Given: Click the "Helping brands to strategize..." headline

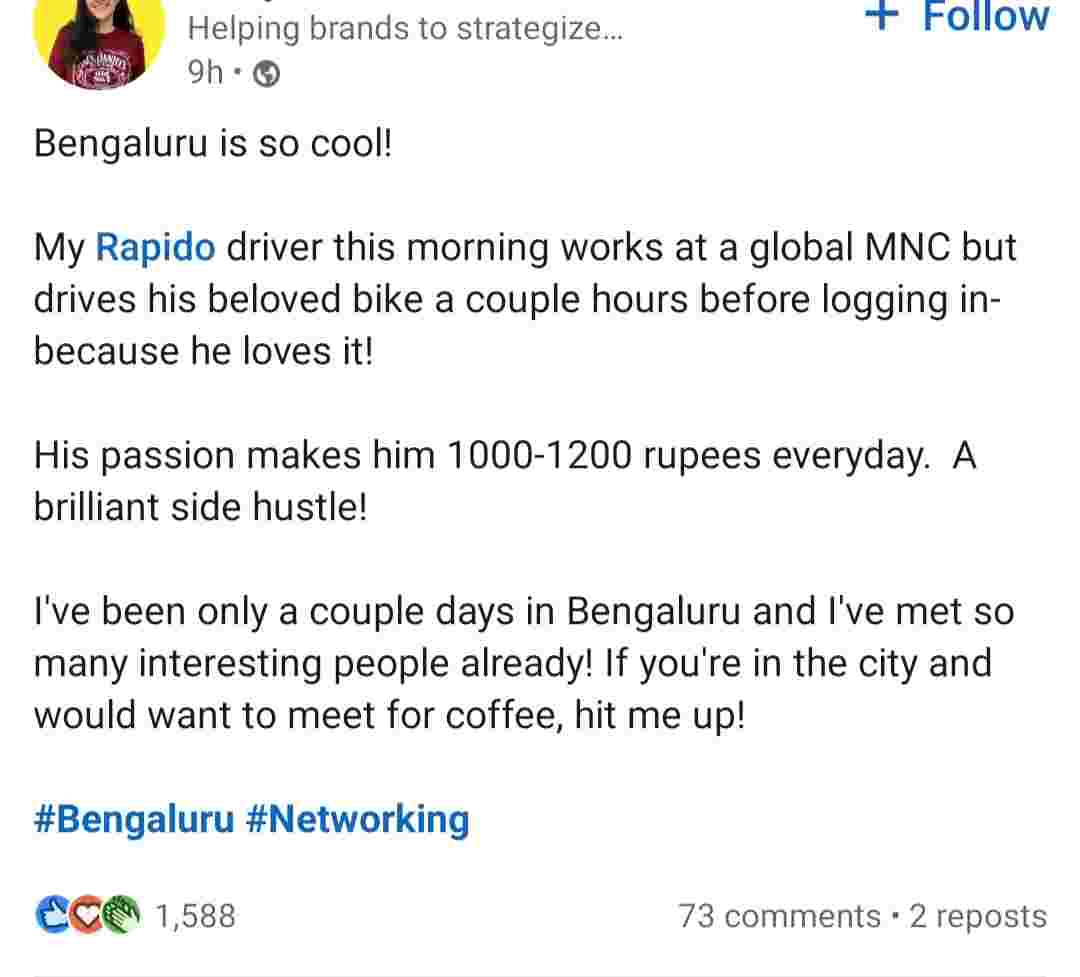Looking at the screenshot, I should [x=404, y=29].
